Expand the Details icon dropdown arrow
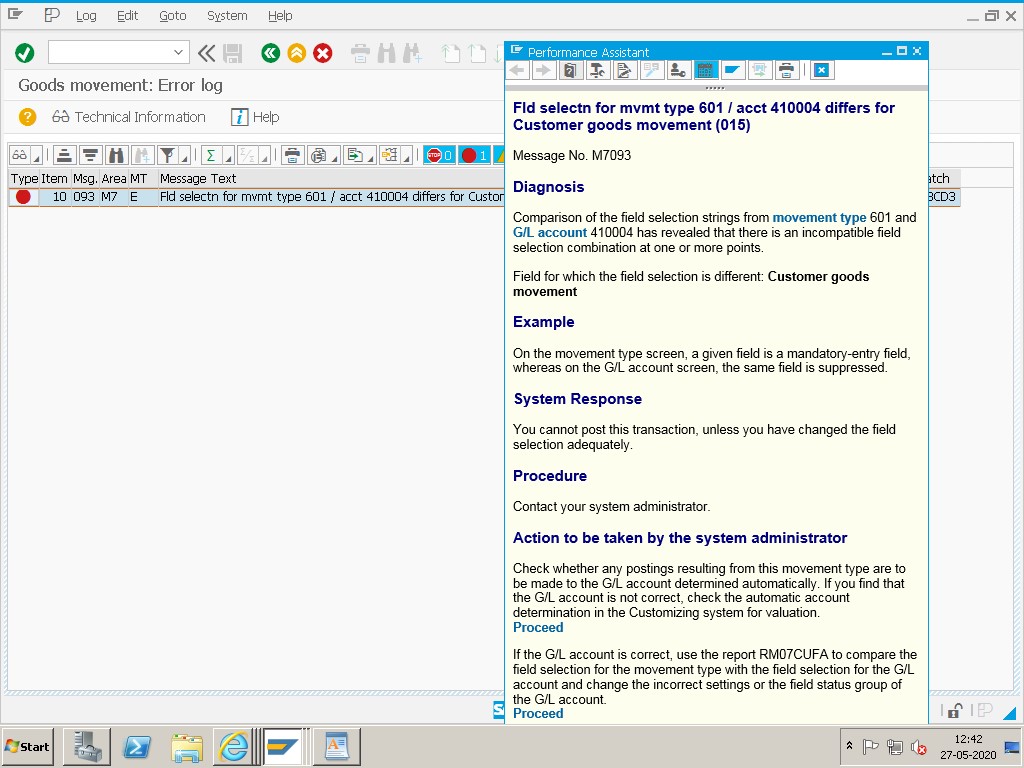The height and width of the screenshot is (768, 1024). click(37, 157)
